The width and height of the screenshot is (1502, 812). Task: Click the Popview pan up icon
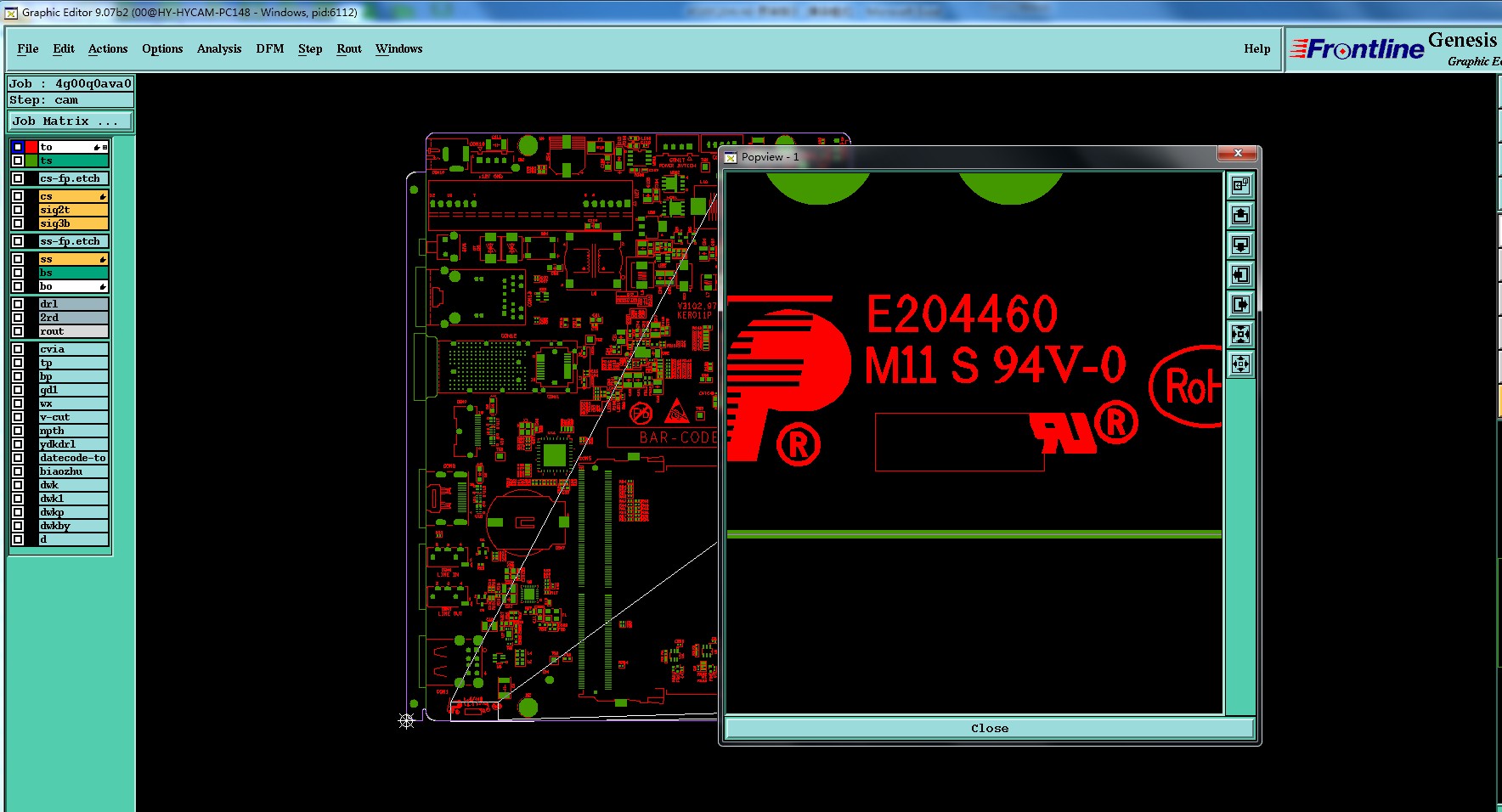tap(1240, 216)
